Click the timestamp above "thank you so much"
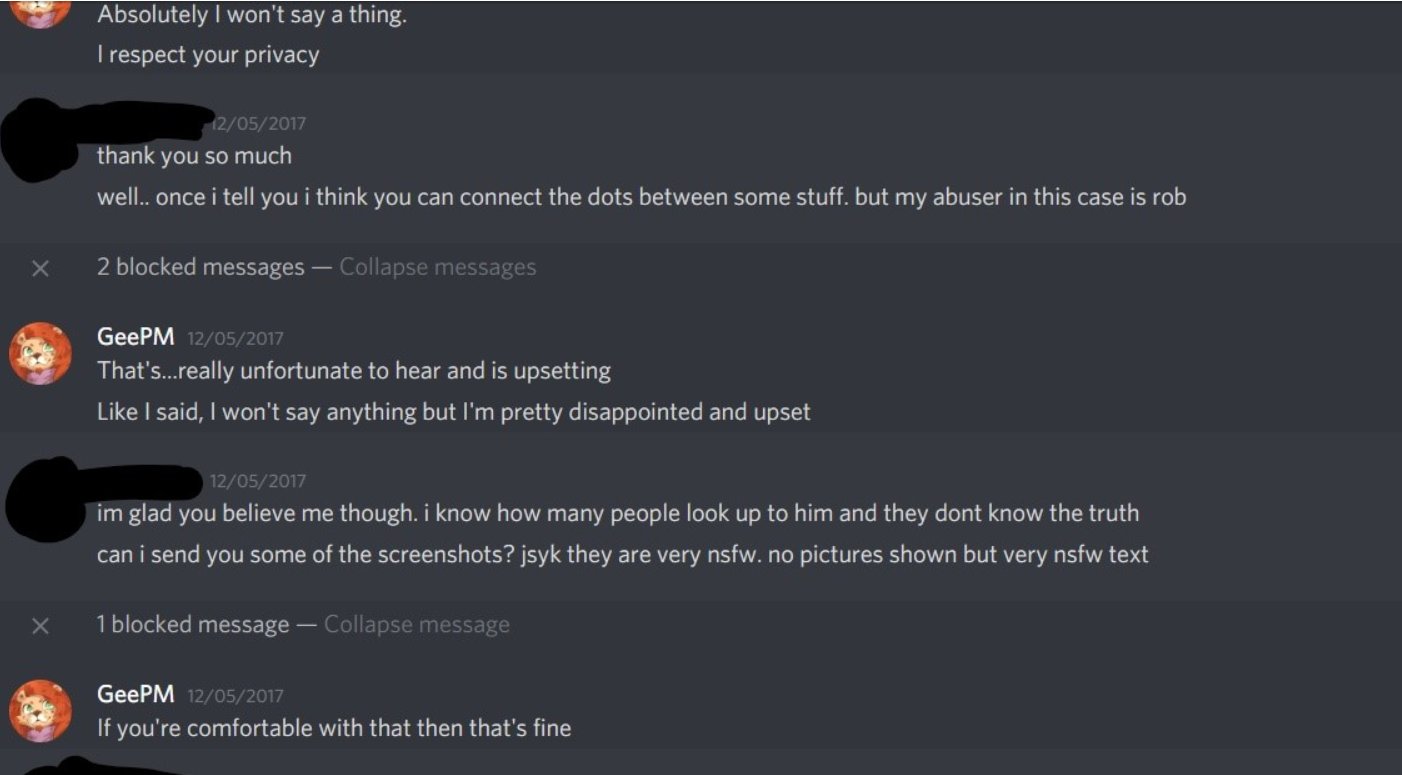This screenshot has height=775, width=1402. coord(258,124)
